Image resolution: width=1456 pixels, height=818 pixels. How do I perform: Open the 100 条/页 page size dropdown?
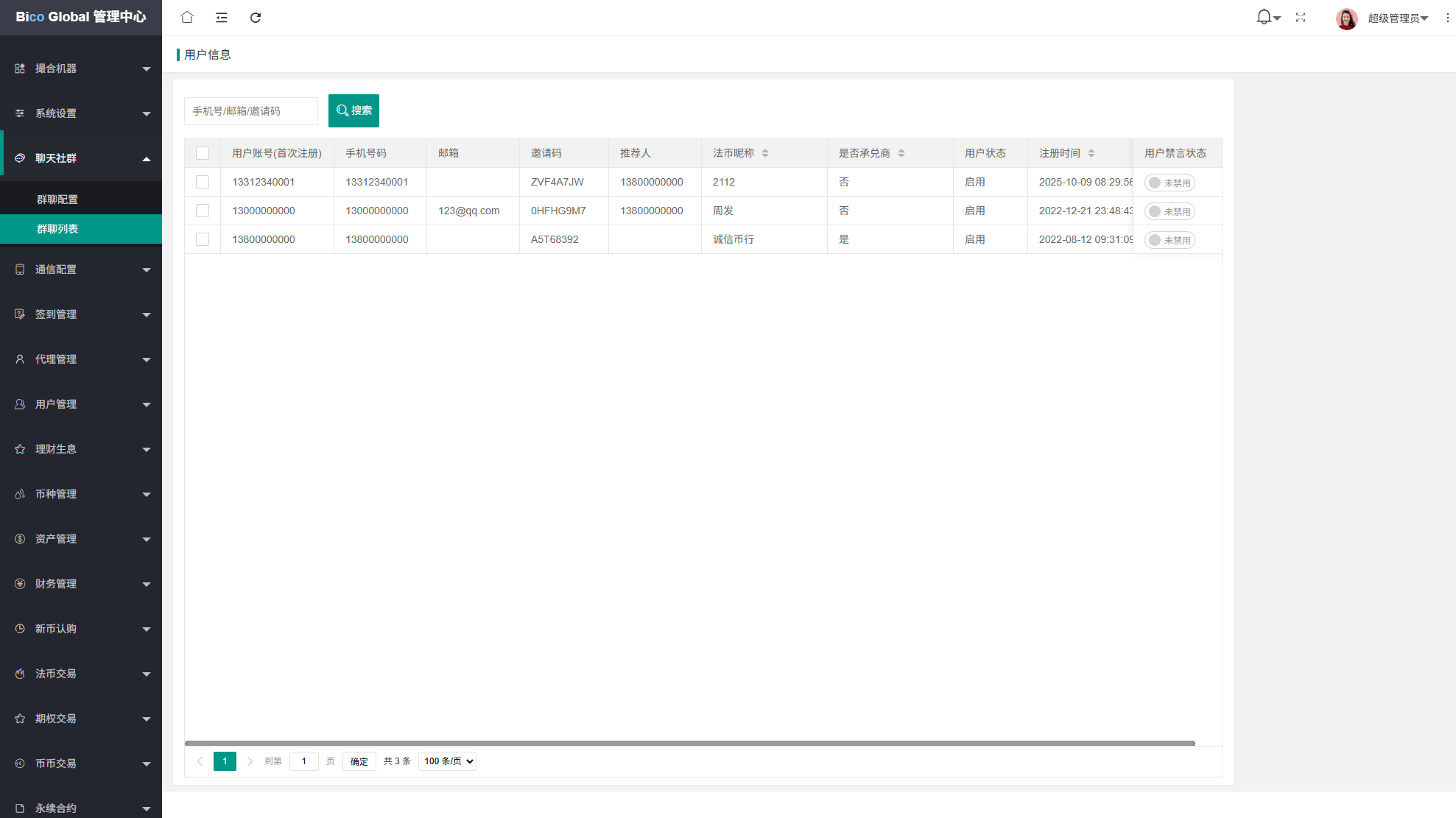coord(447,761)
